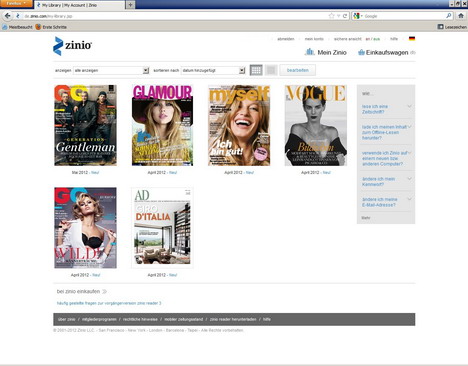Click the browser back arrow

pyautogui.click(x=7, y=16)
